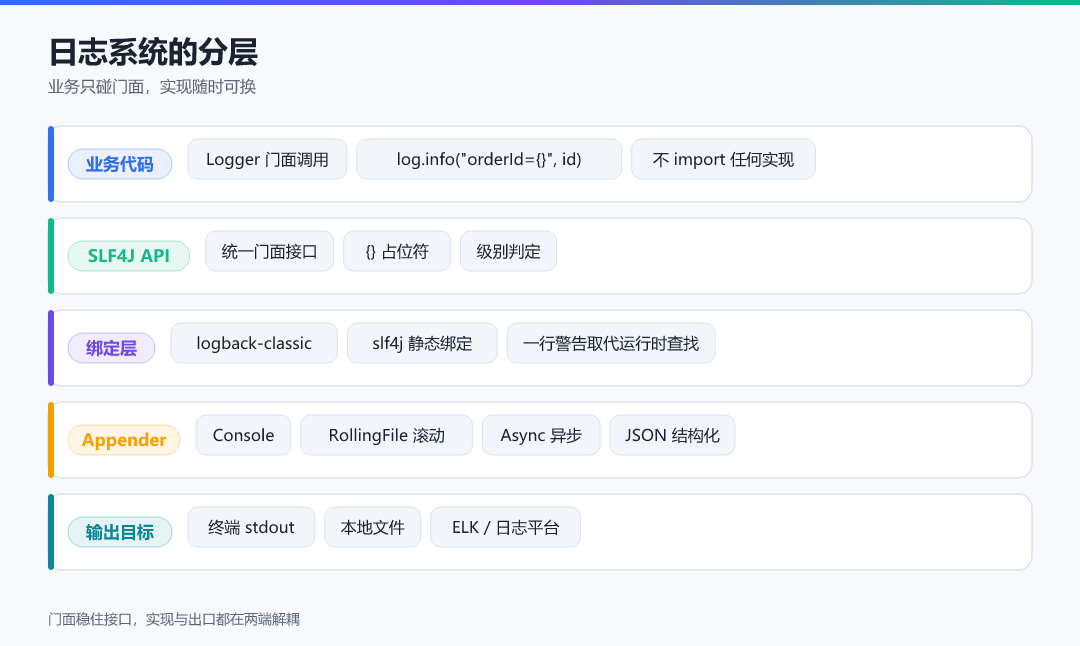Click the logback-classic chip
The height and width of the screenshot is (646, 1080).
(x=254, y=343)
